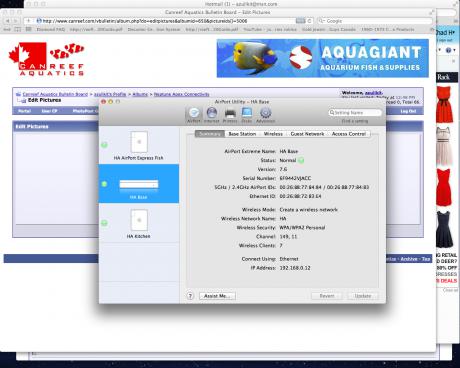Switch to the Guest Network tab
This screenshot has width=460, height=368.
(307, 134)
